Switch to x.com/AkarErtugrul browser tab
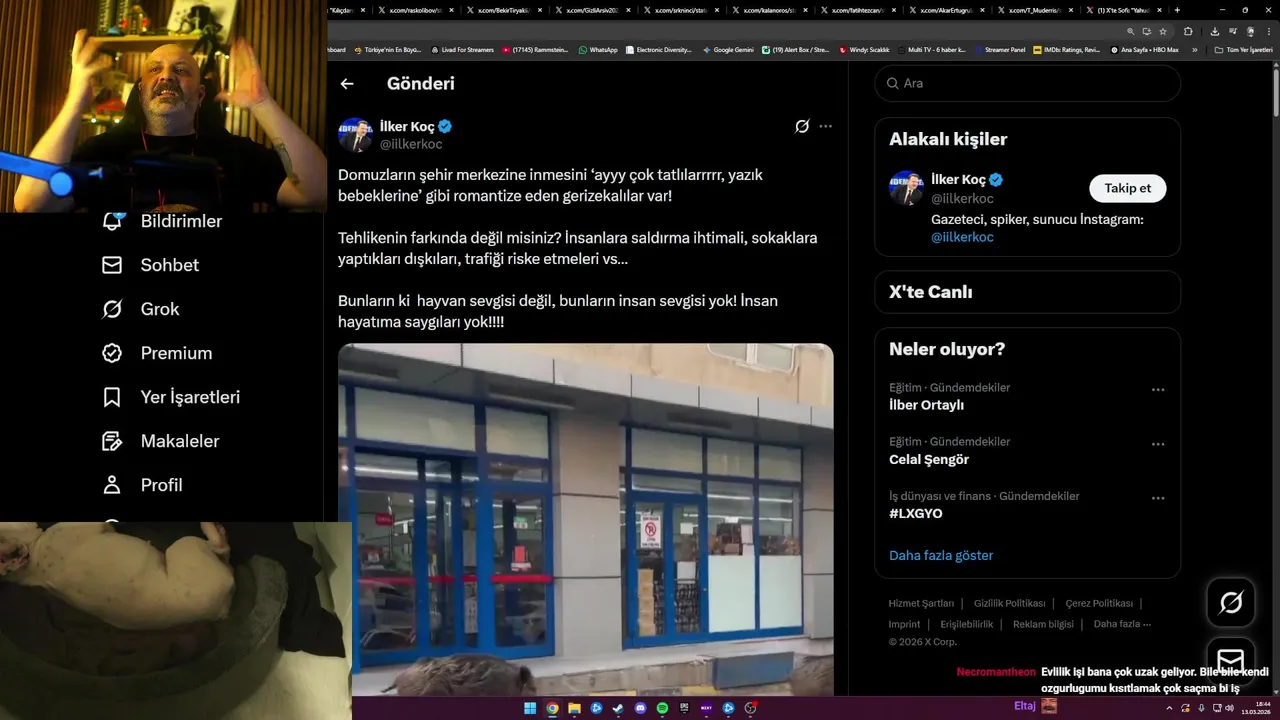 [947, 10]
